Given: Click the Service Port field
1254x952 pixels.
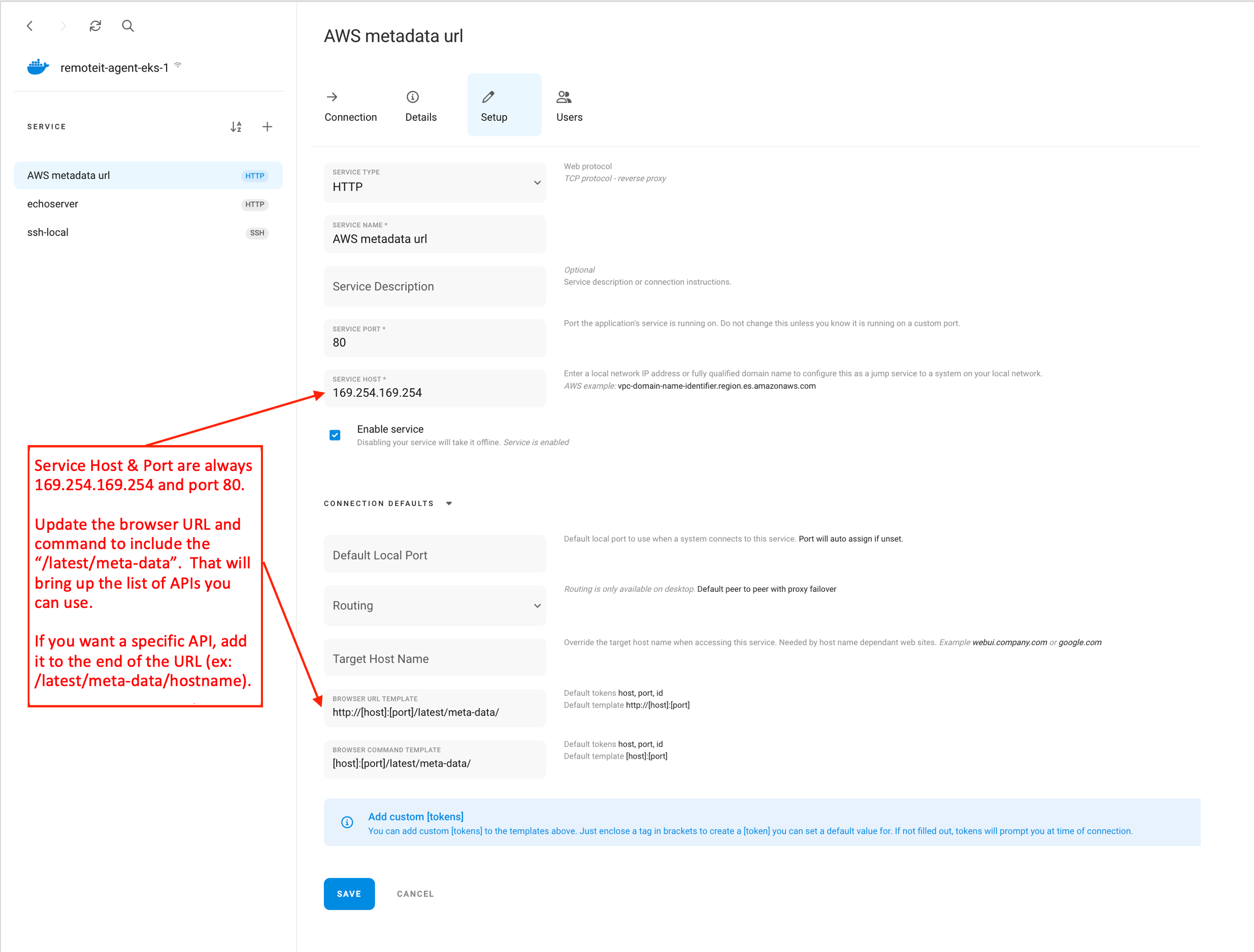Looking at the screenshot, I should pyautogui.click(x=435, y=338).
